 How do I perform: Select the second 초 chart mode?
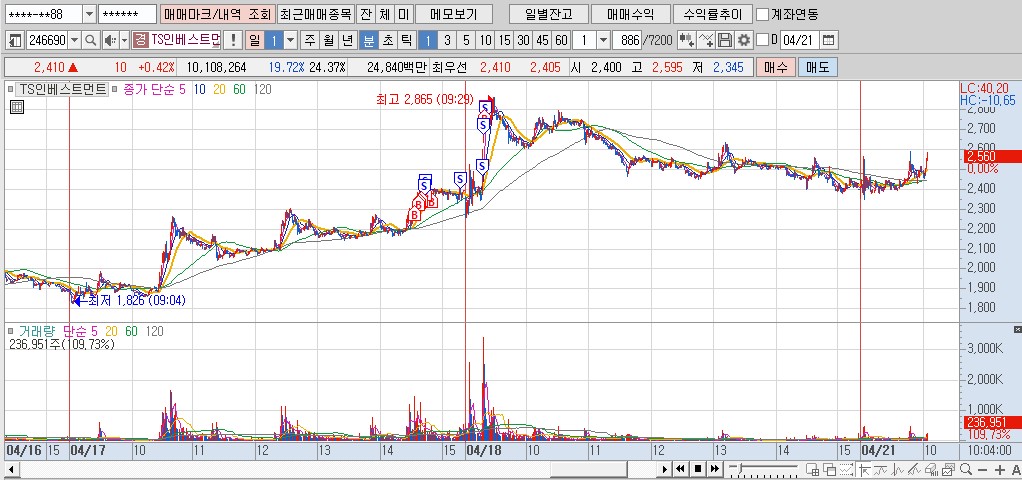387,40
